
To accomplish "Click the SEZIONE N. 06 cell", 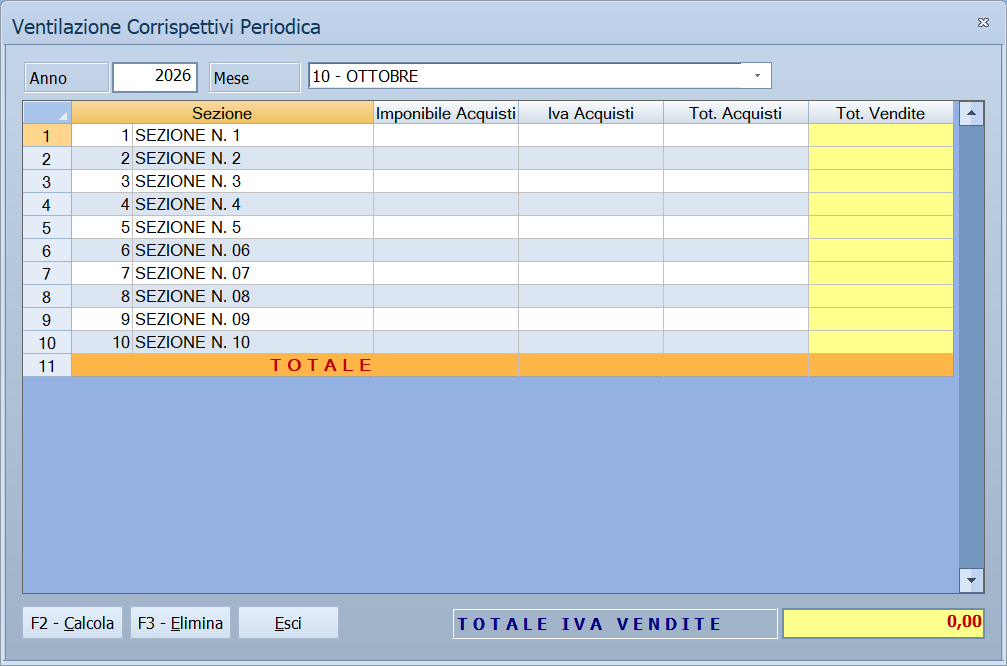I will tap(253, 250).
